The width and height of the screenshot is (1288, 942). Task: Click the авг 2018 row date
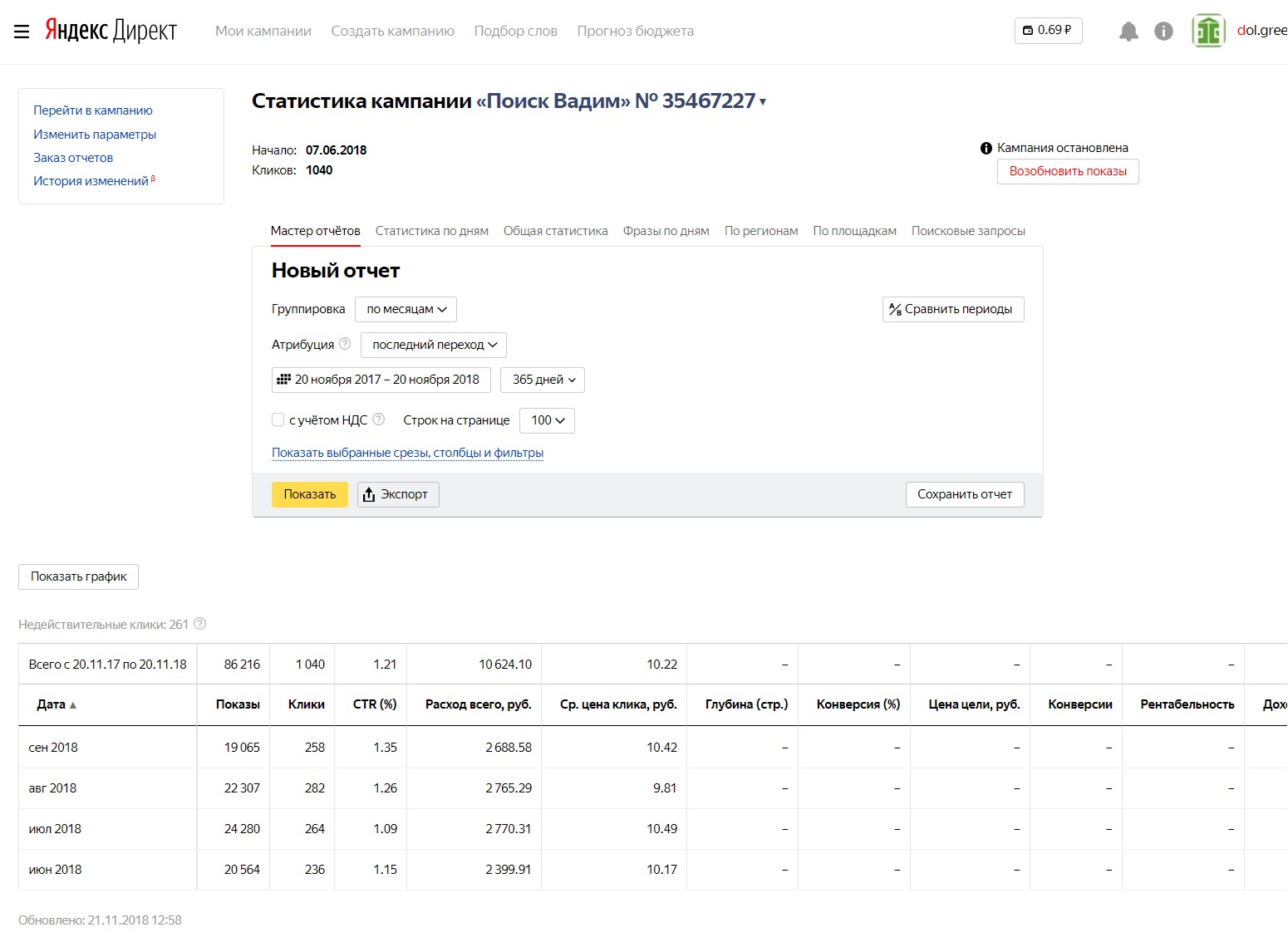(x=52, y=788)
